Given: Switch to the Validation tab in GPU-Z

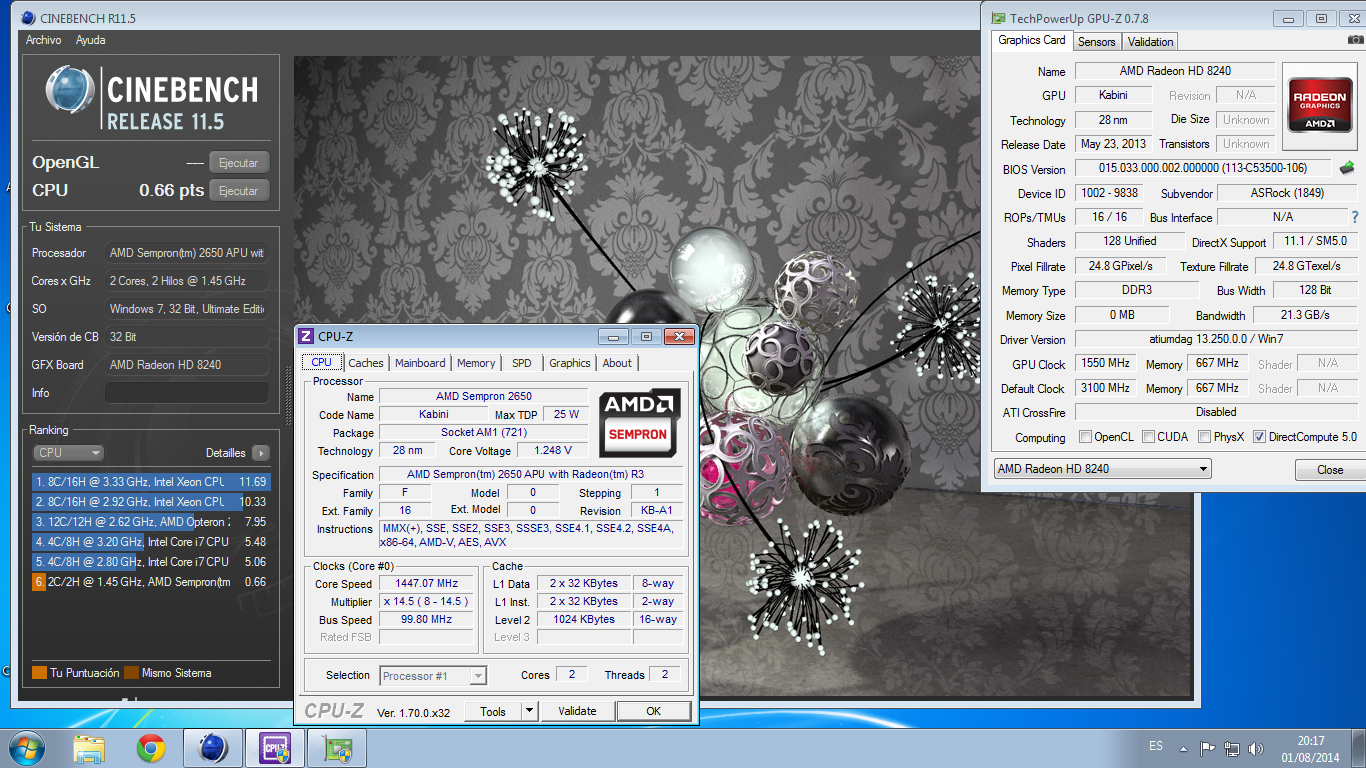Looking at the screenshot, I should [x=1151, y=42].
